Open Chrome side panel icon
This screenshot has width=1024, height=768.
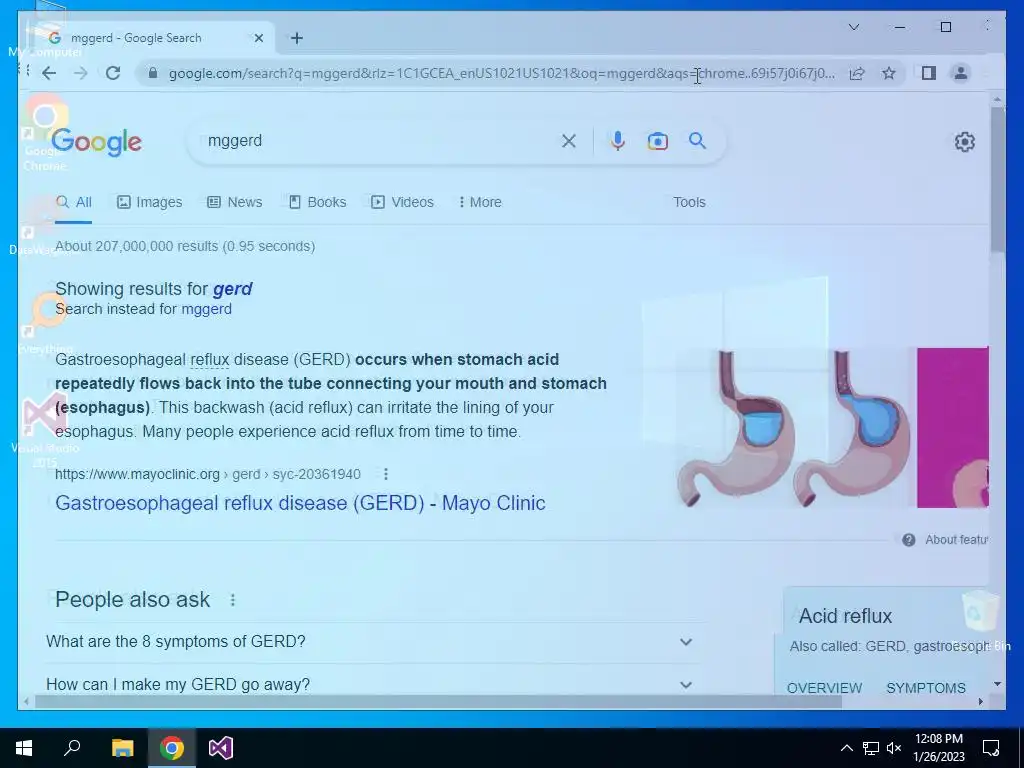[x=929, y=73]
